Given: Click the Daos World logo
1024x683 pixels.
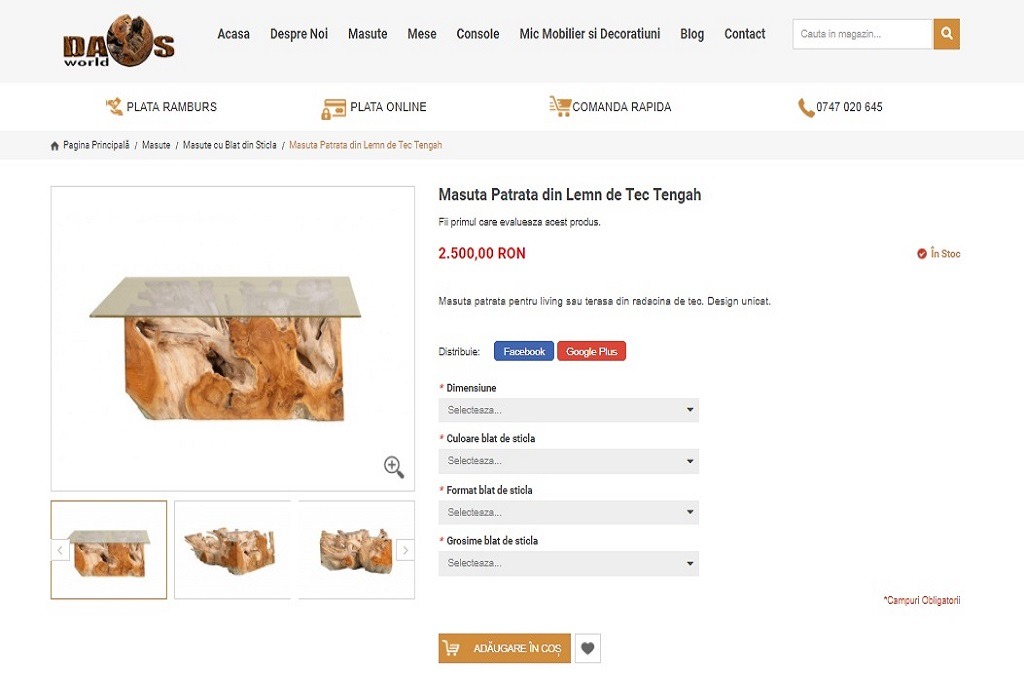Looking at the screenshot, I should tap(118, 41).
